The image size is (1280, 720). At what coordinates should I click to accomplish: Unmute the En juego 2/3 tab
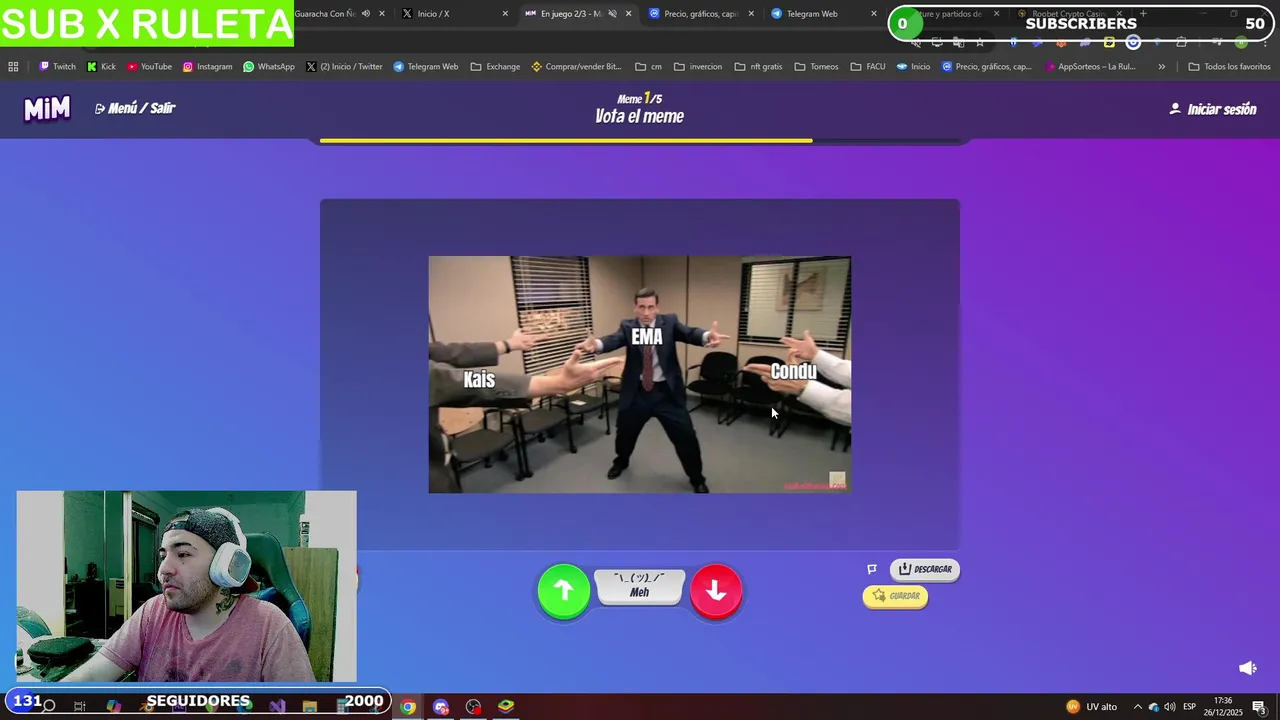(x=612, y=14)
